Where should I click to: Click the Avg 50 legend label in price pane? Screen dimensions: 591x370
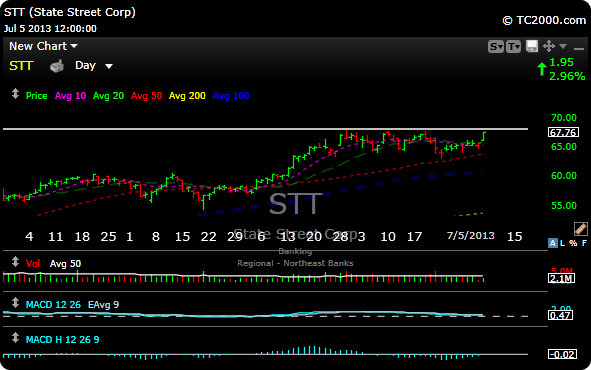pyautogui.click(x=147, y=96)
